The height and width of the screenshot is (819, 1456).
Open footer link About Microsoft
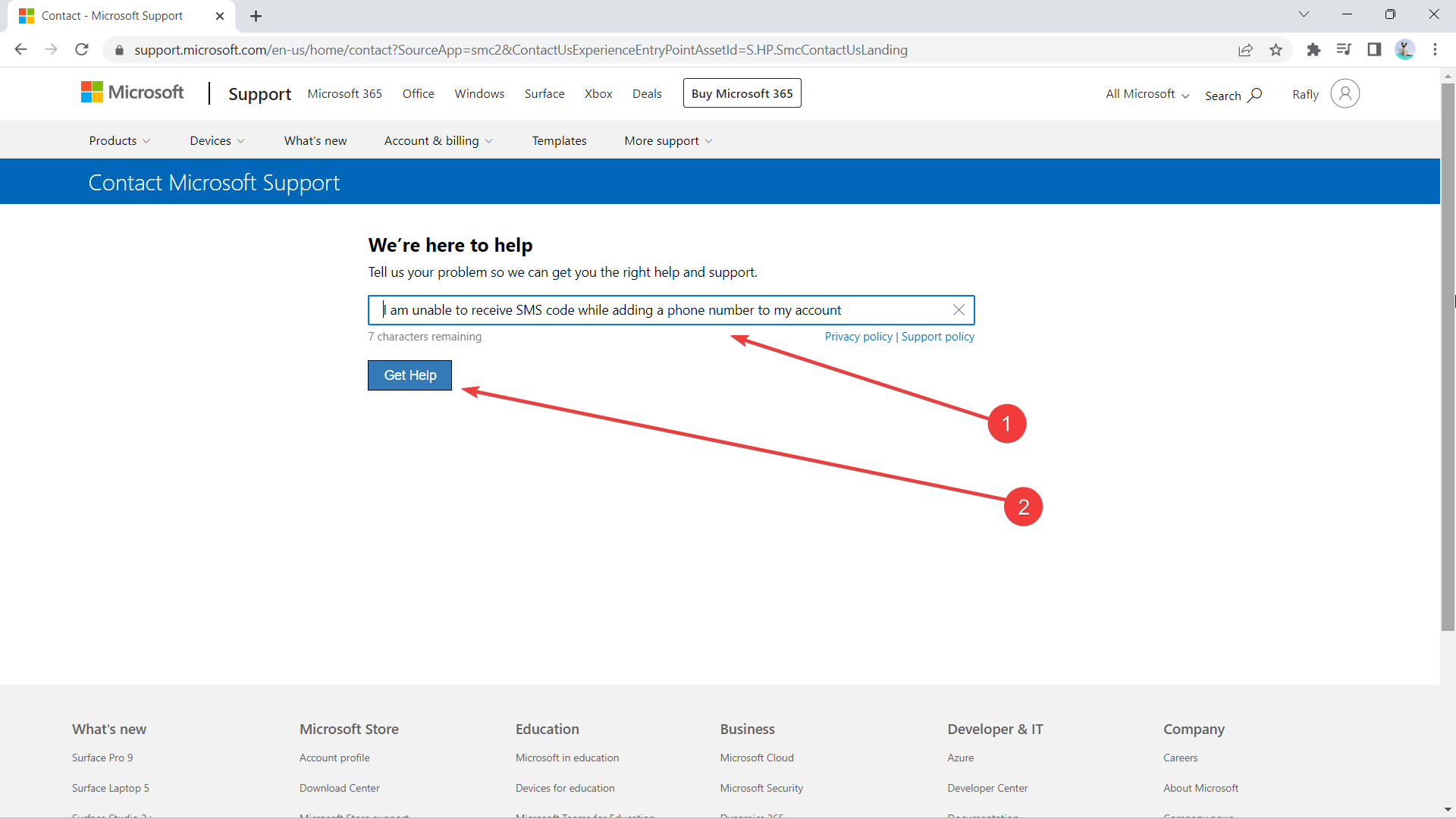tap(1201, 789)
